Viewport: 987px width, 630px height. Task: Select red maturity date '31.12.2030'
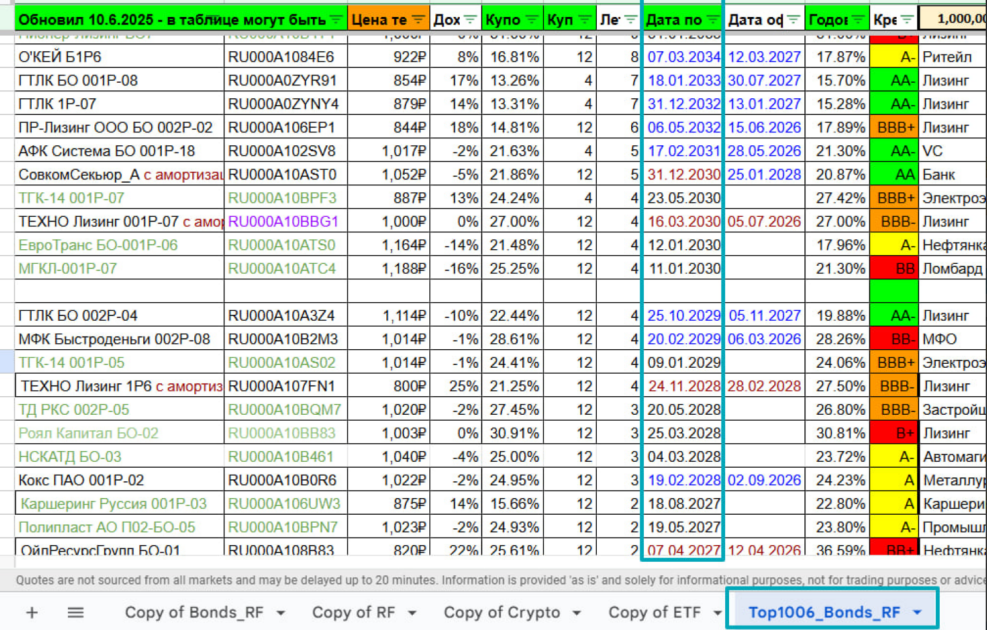click(683, 174)
